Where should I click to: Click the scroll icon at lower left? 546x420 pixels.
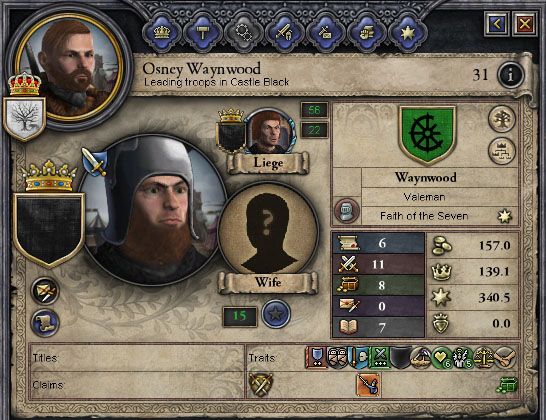(45, 323)
